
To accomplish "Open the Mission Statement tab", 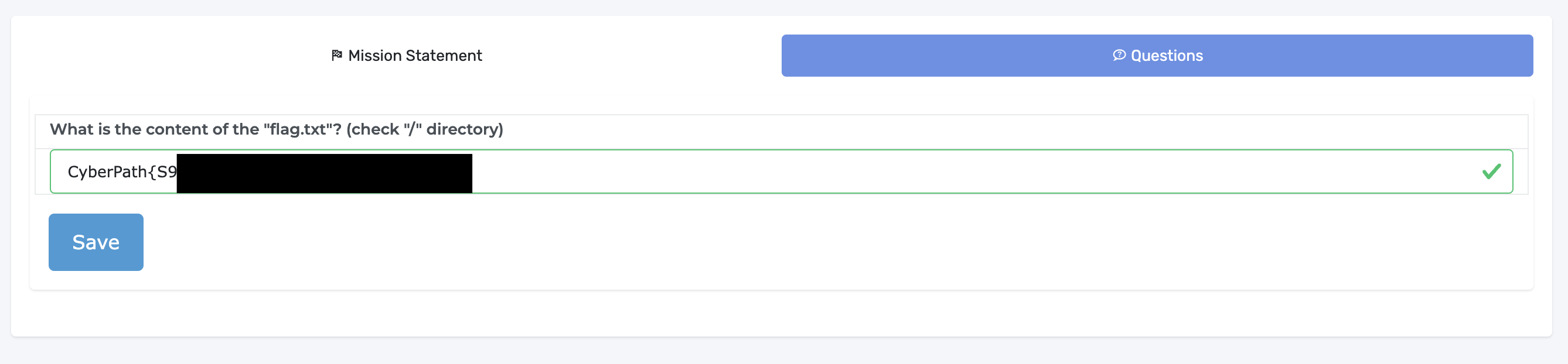I will click(x=406, y=55).
